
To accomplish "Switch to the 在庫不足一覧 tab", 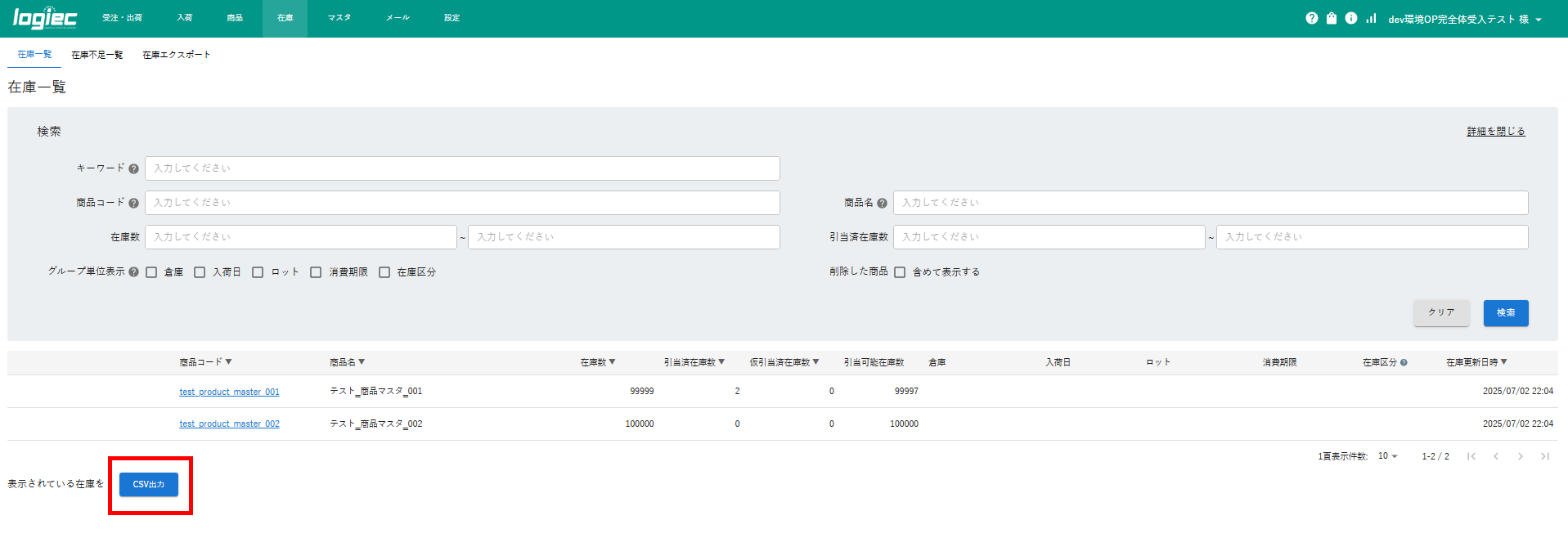I will (x=97, y=55).
